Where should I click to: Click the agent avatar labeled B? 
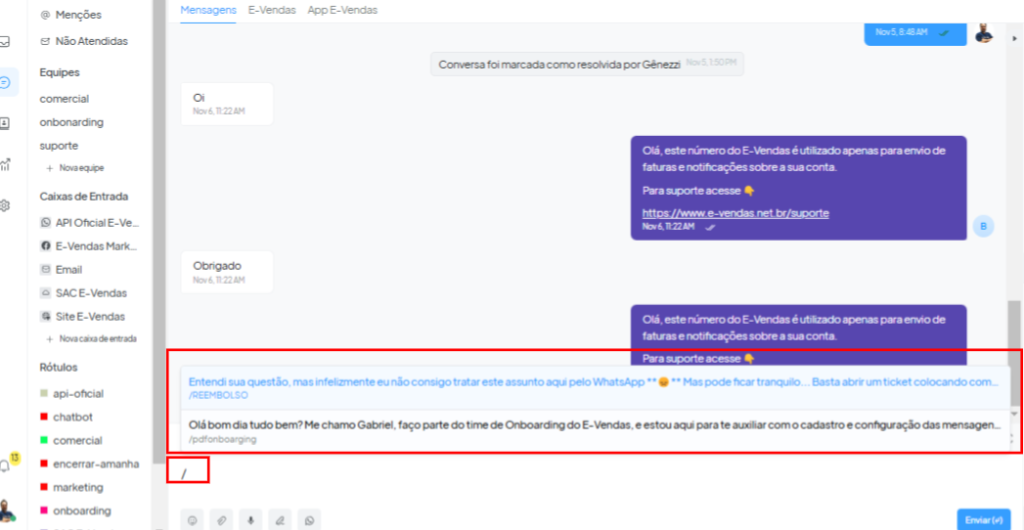coord(983,226)
